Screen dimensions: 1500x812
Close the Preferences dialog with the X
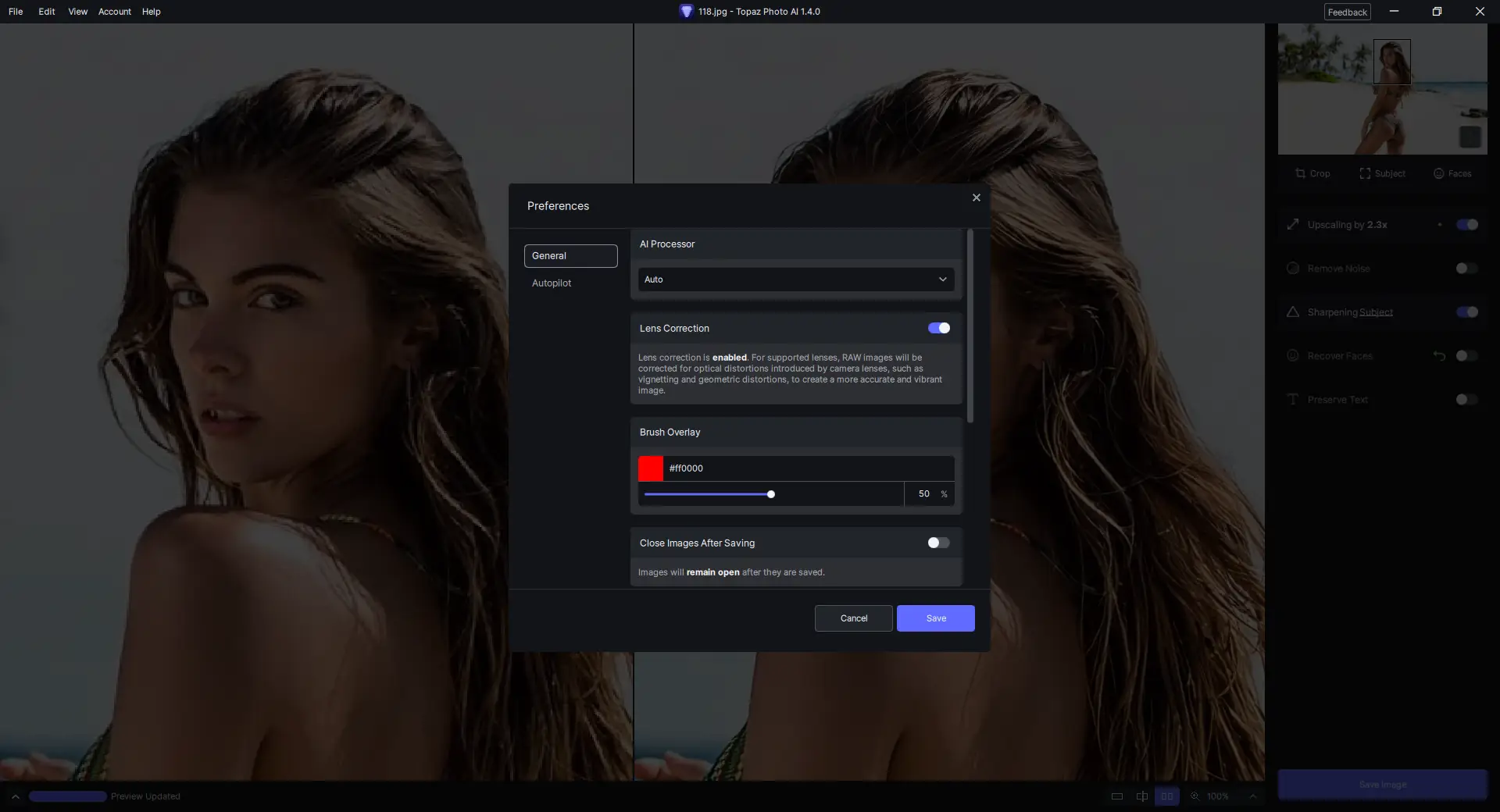tap(976, 198)
